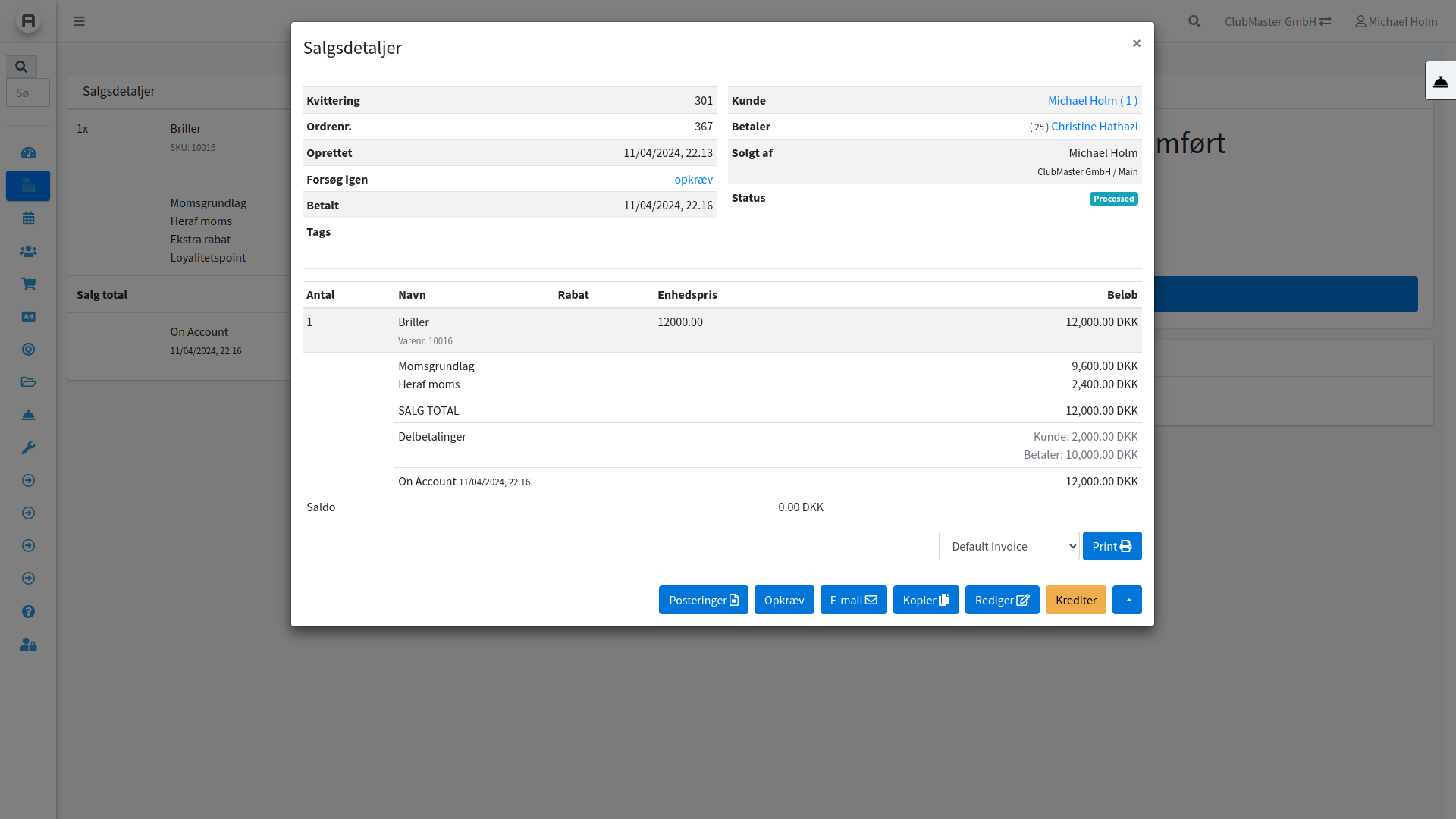
Task: Switch company via ClubMaster GmbH menu
Action: point(1277,21)
